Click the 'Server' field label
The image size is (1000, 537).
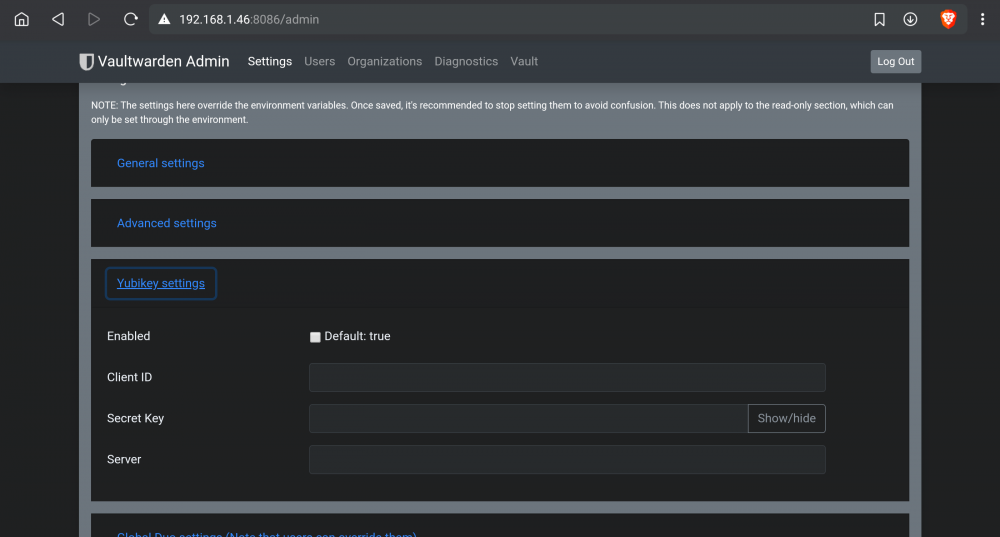coord(124,459)
